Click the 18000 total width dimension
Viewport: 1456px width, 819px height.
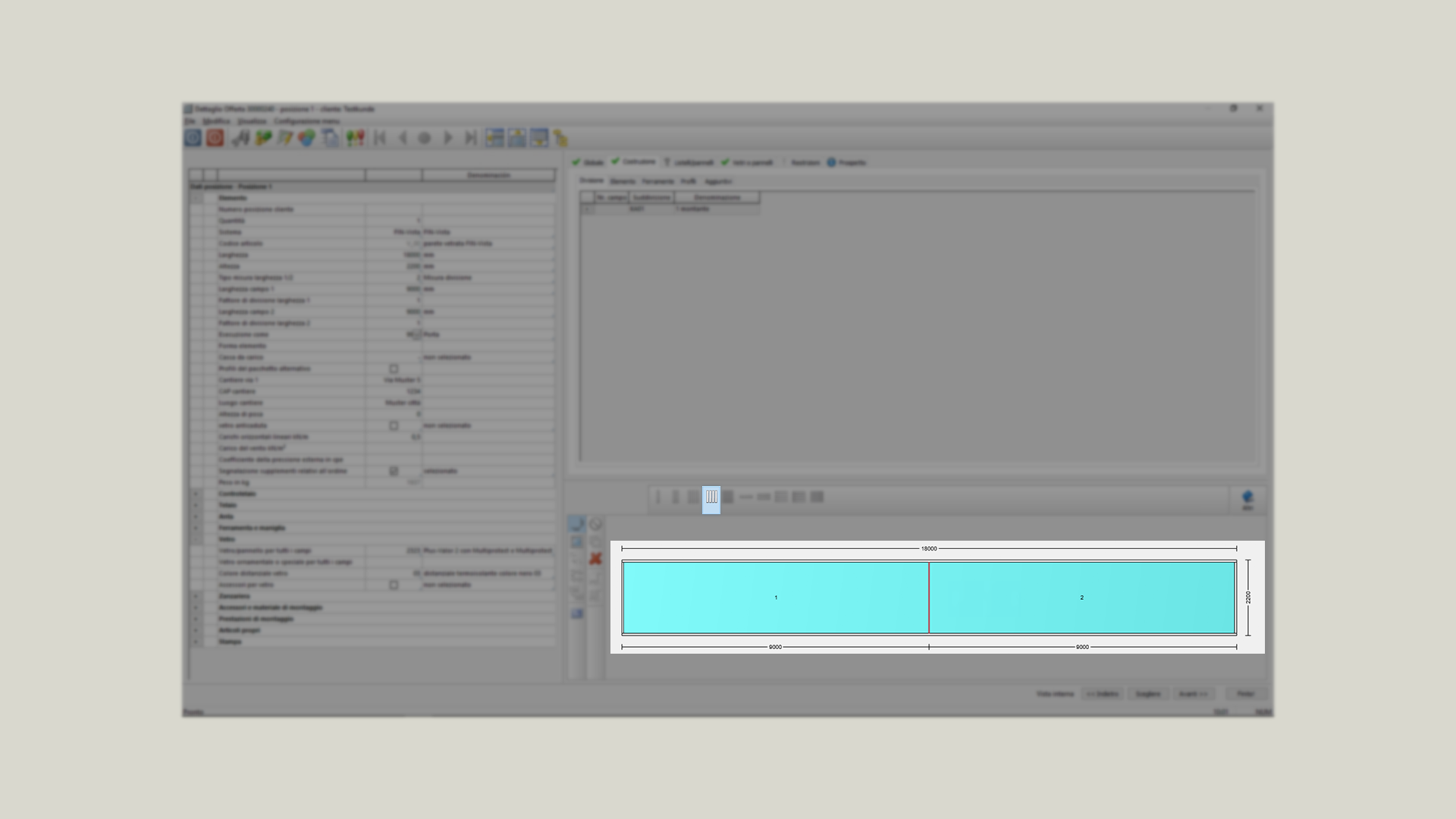pyautogui.click(x=929, y=548)
